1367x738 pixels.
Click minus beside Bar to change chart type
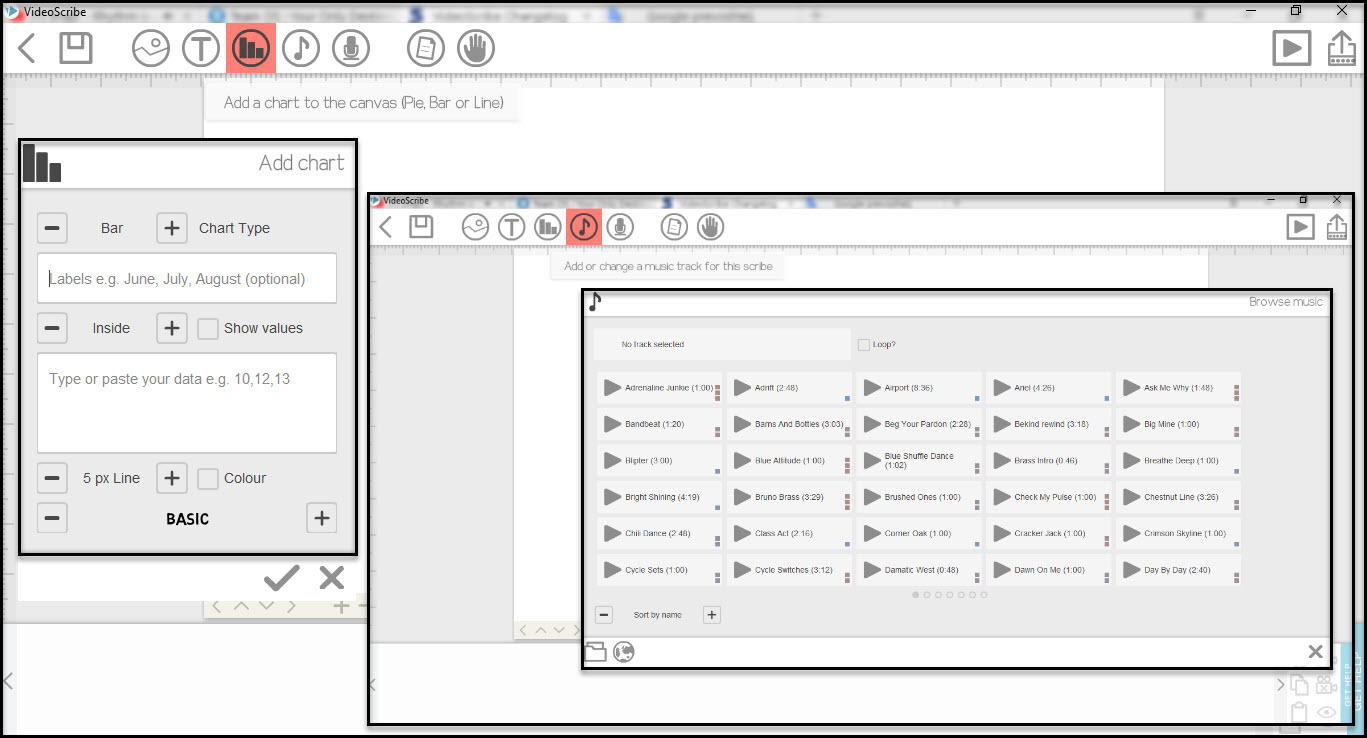click(53, 228)
